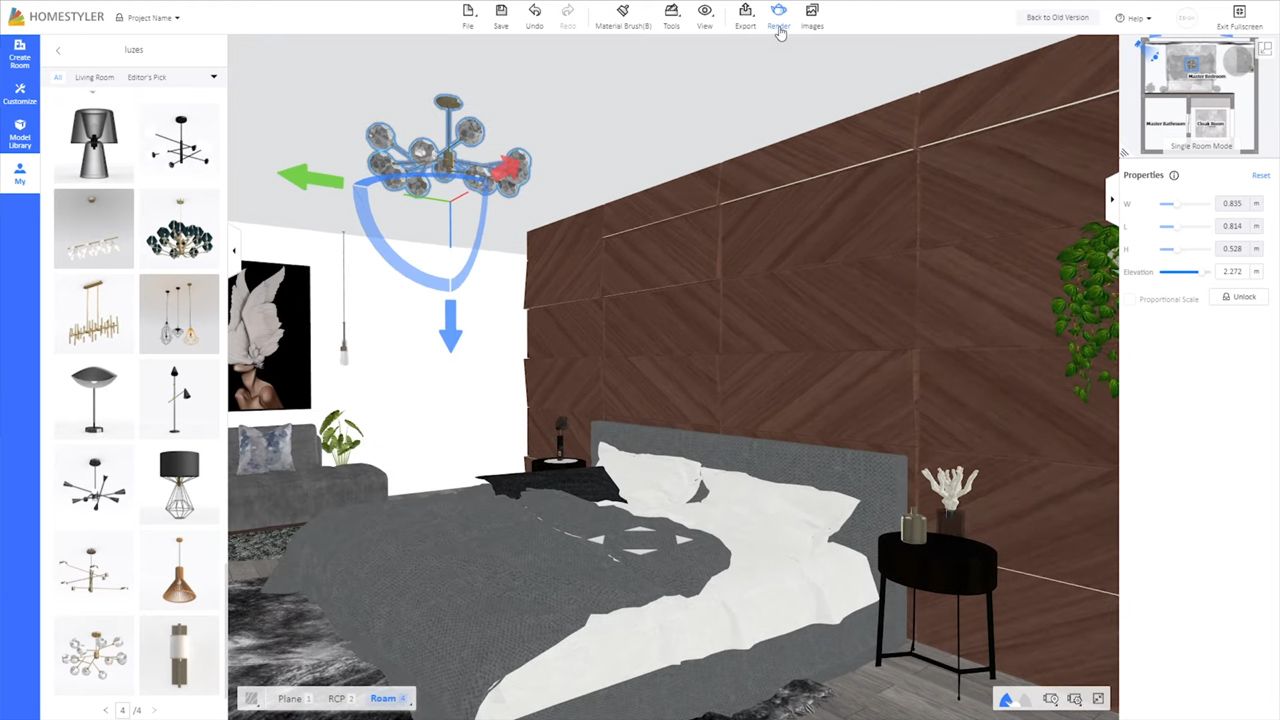Go to next catalog page
Image resolution: width=1280 pixels, height=720 pixels.
(x=152, y=710)
